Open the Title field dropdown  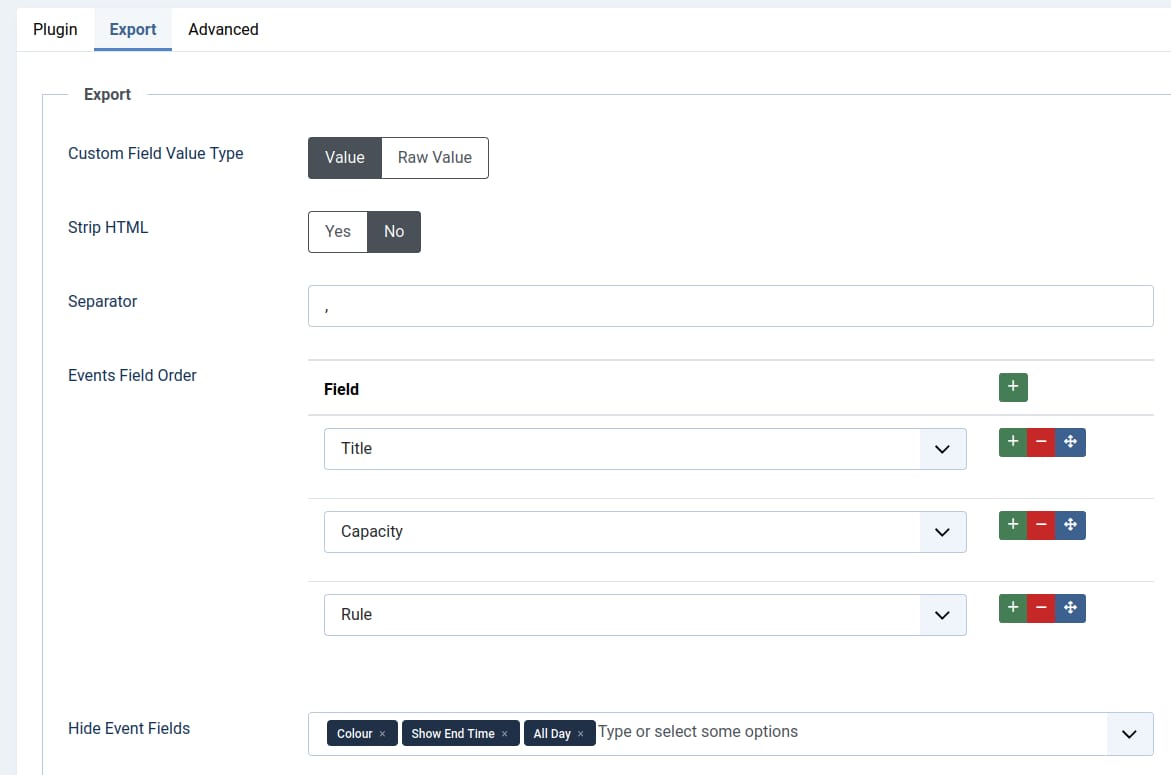941,448
